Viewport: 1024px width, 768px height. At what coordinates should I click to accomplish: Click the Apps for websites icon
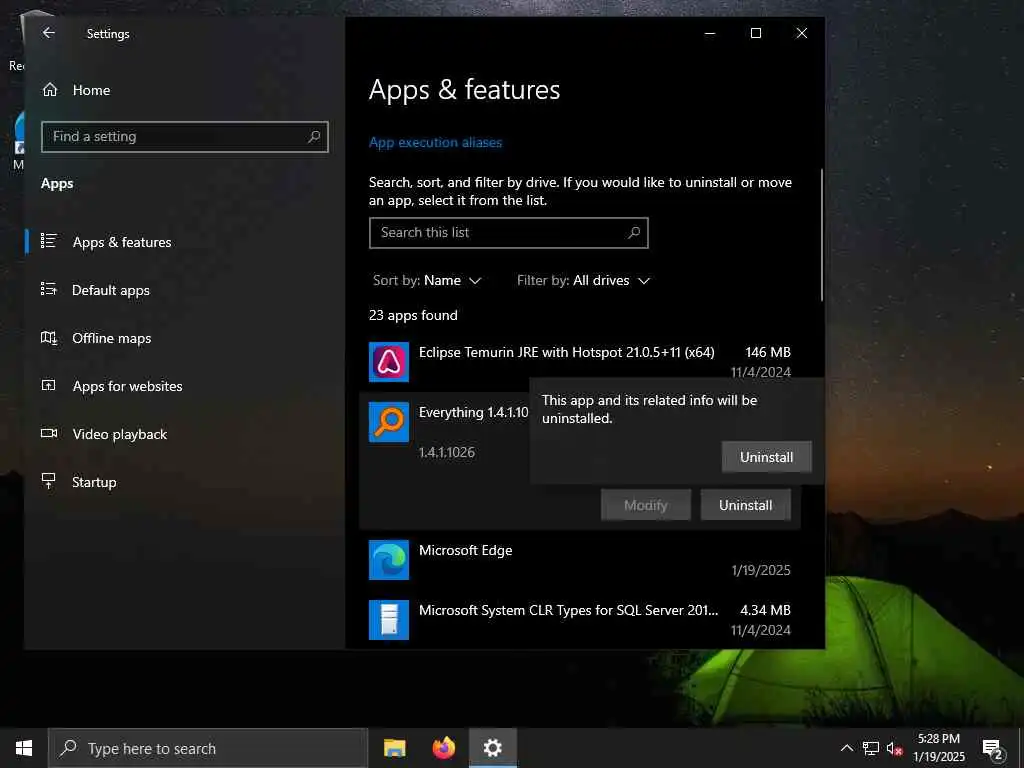[48, 385]
